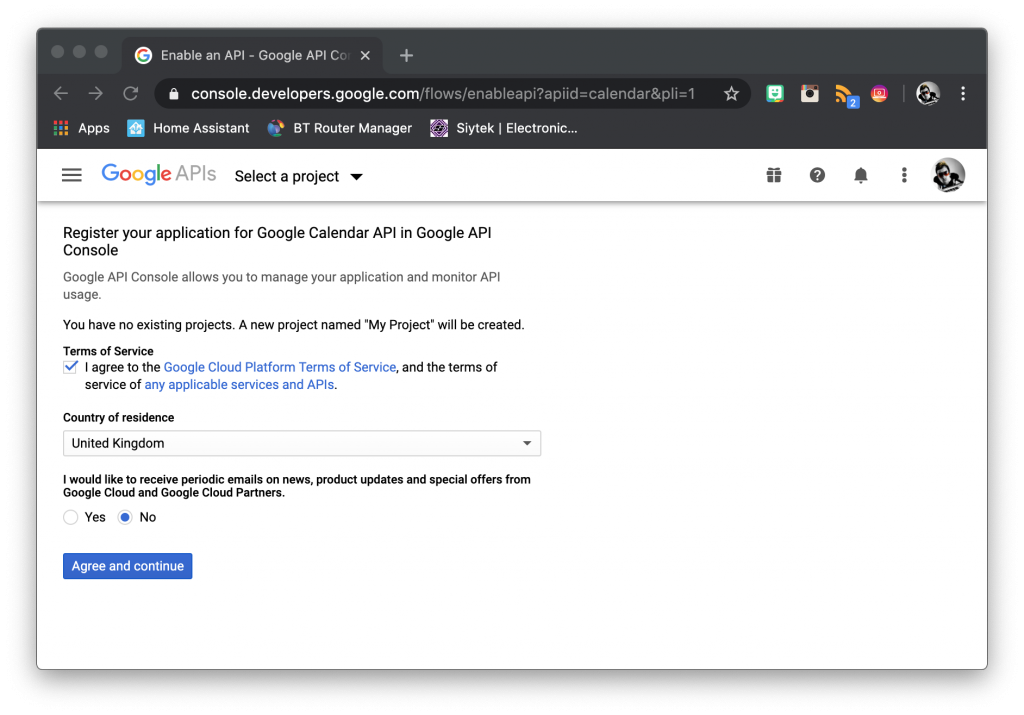Screen dimensions: 1024x715
Task: Click the gift free trial icon
Action: [774, 175]
